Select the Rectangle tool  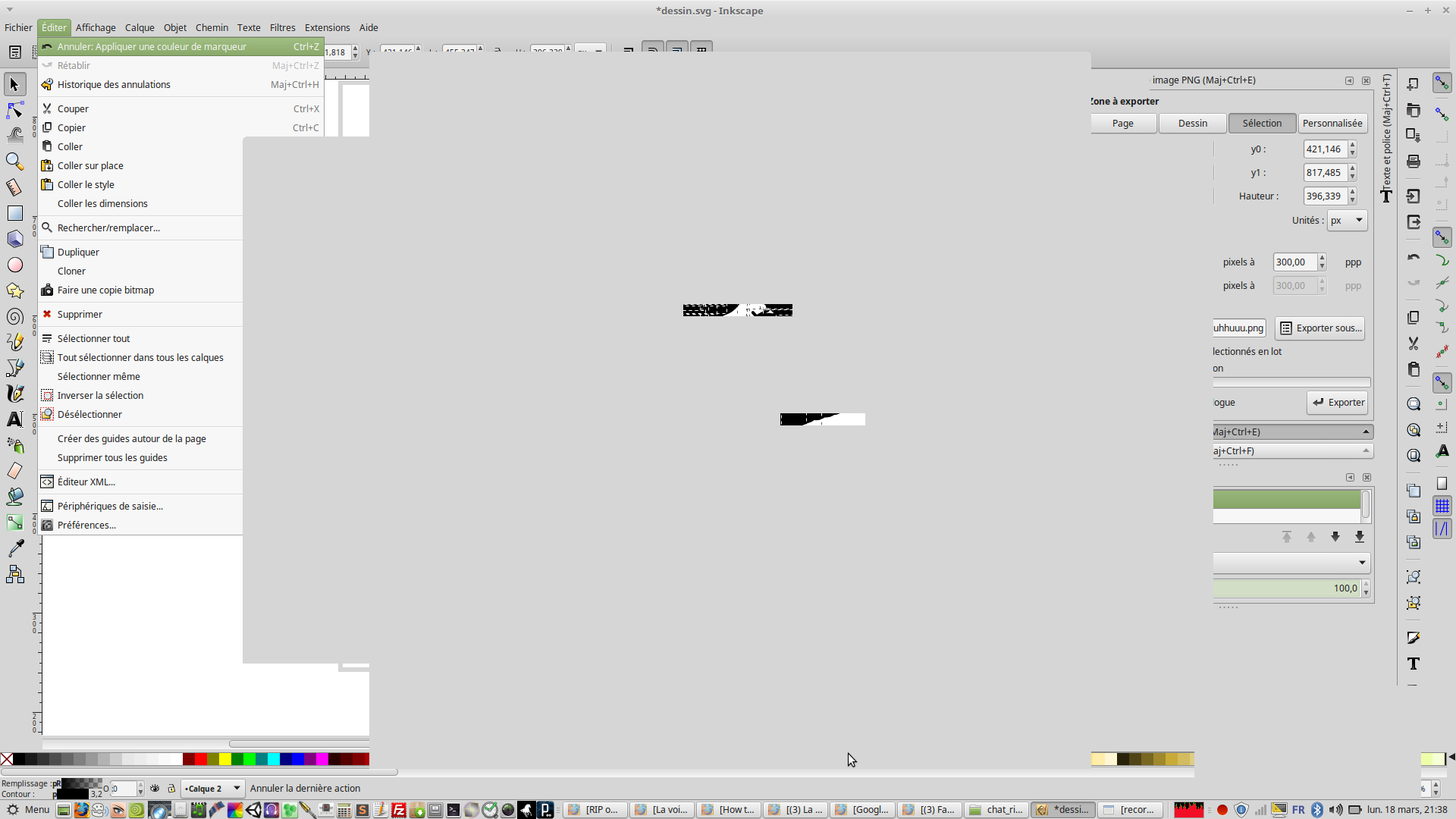pos(14,213)
